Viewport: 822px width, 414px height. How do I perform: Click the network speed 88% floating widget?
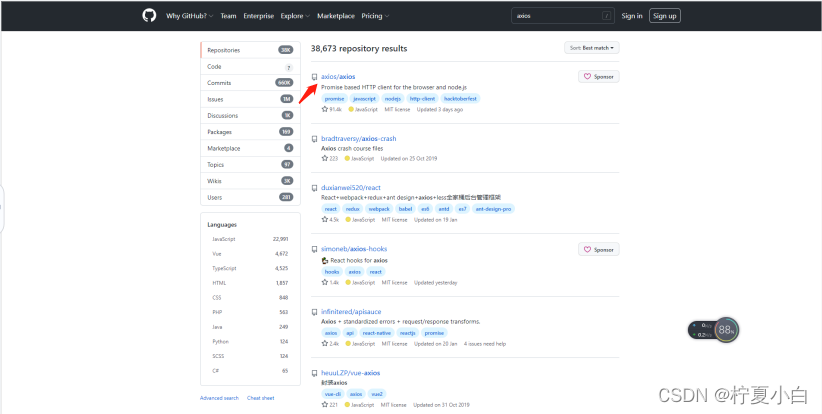coord(713,330)
